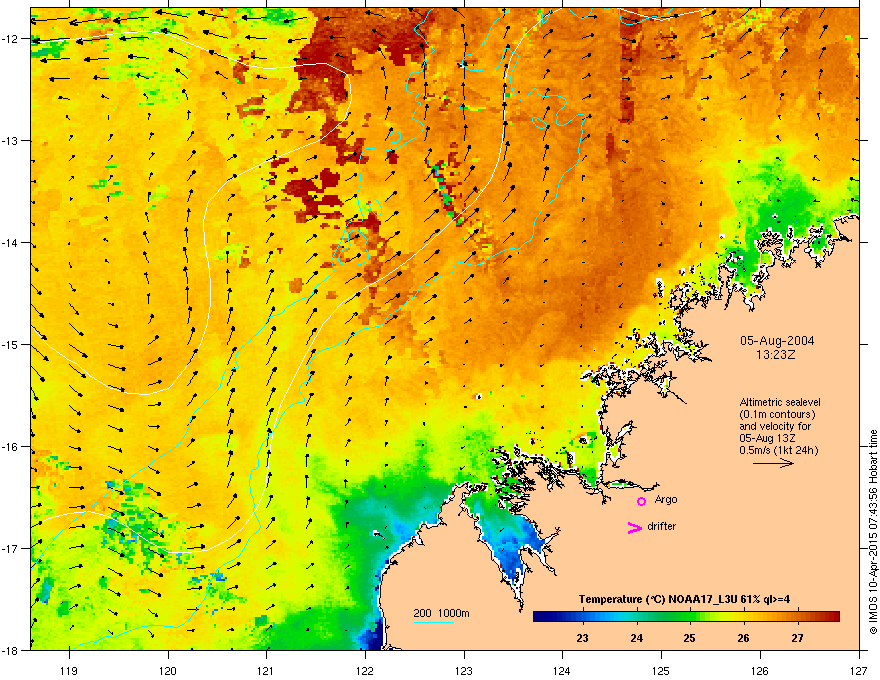Click the longitude axis label 119
880x680 pixels.
(x=69, y=670)
